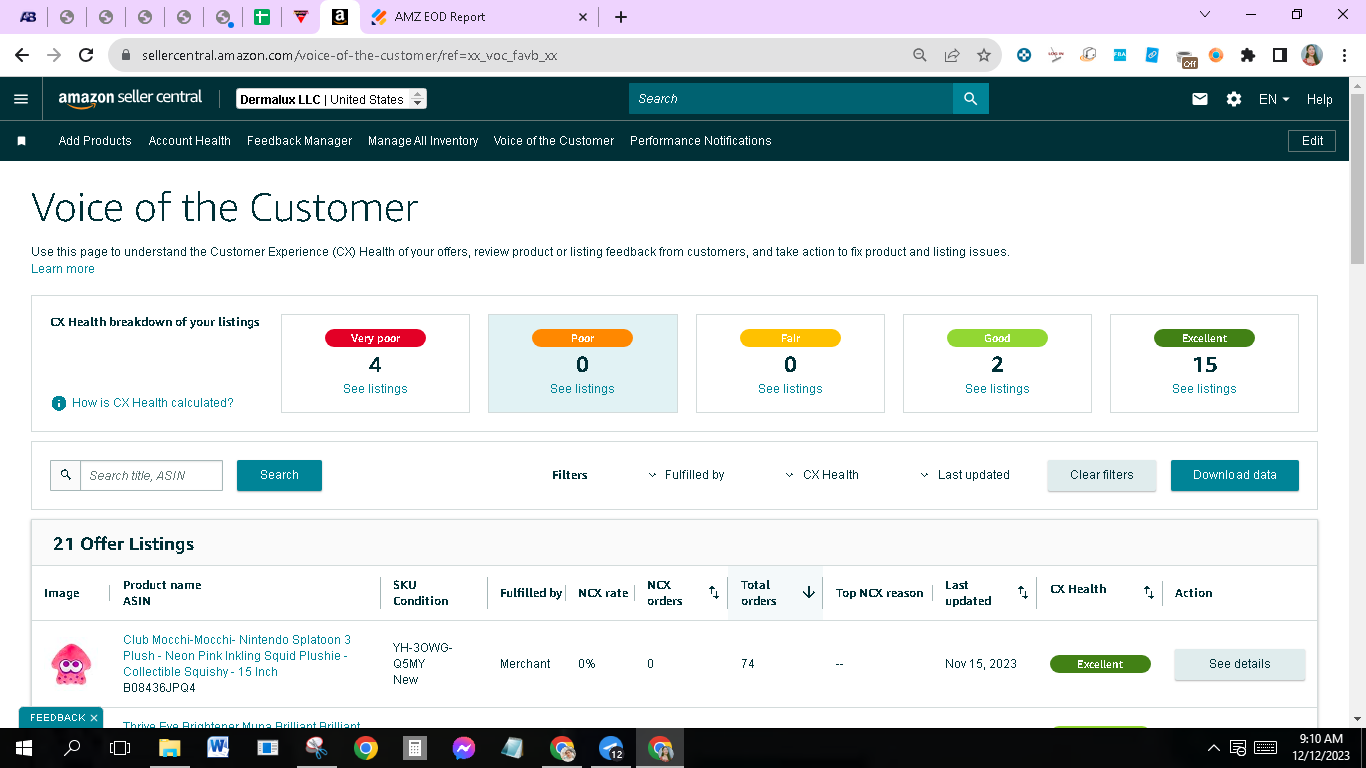See details for the Squid Plushie listing
The height and width of the screenshot is (768, 1366).
coord(1240,664)
